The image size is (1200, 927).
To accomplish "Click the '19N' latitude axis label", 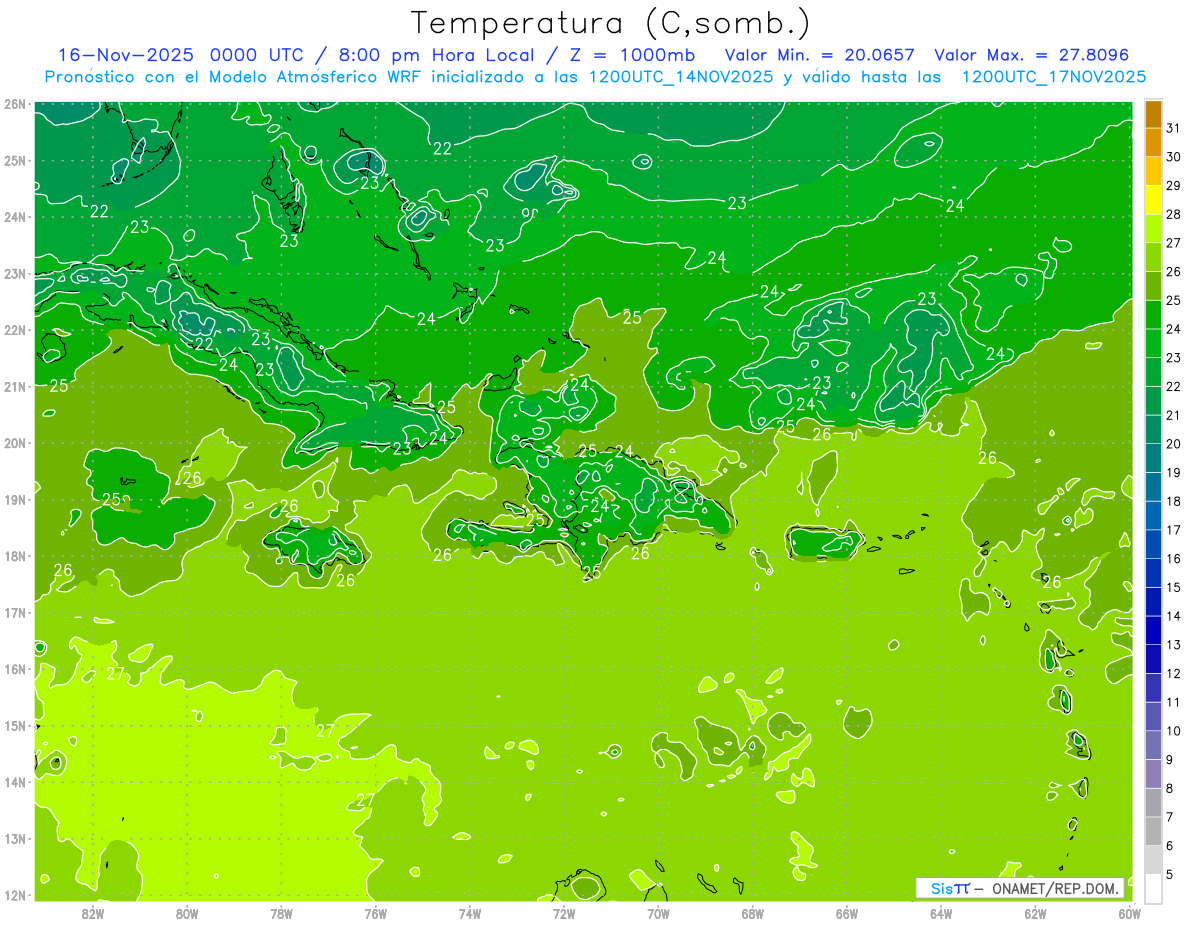I will tap(14, 499).
